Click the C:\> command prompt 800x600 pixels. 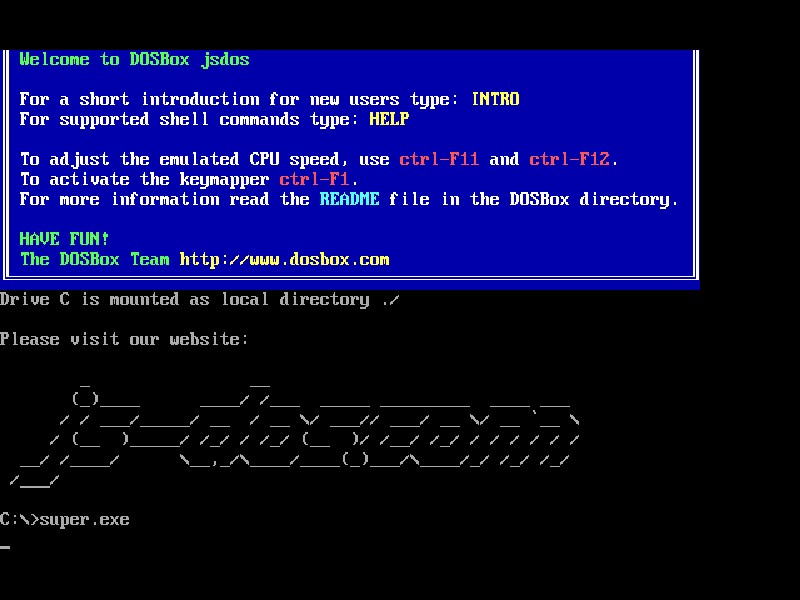click(x=19, y=519)
